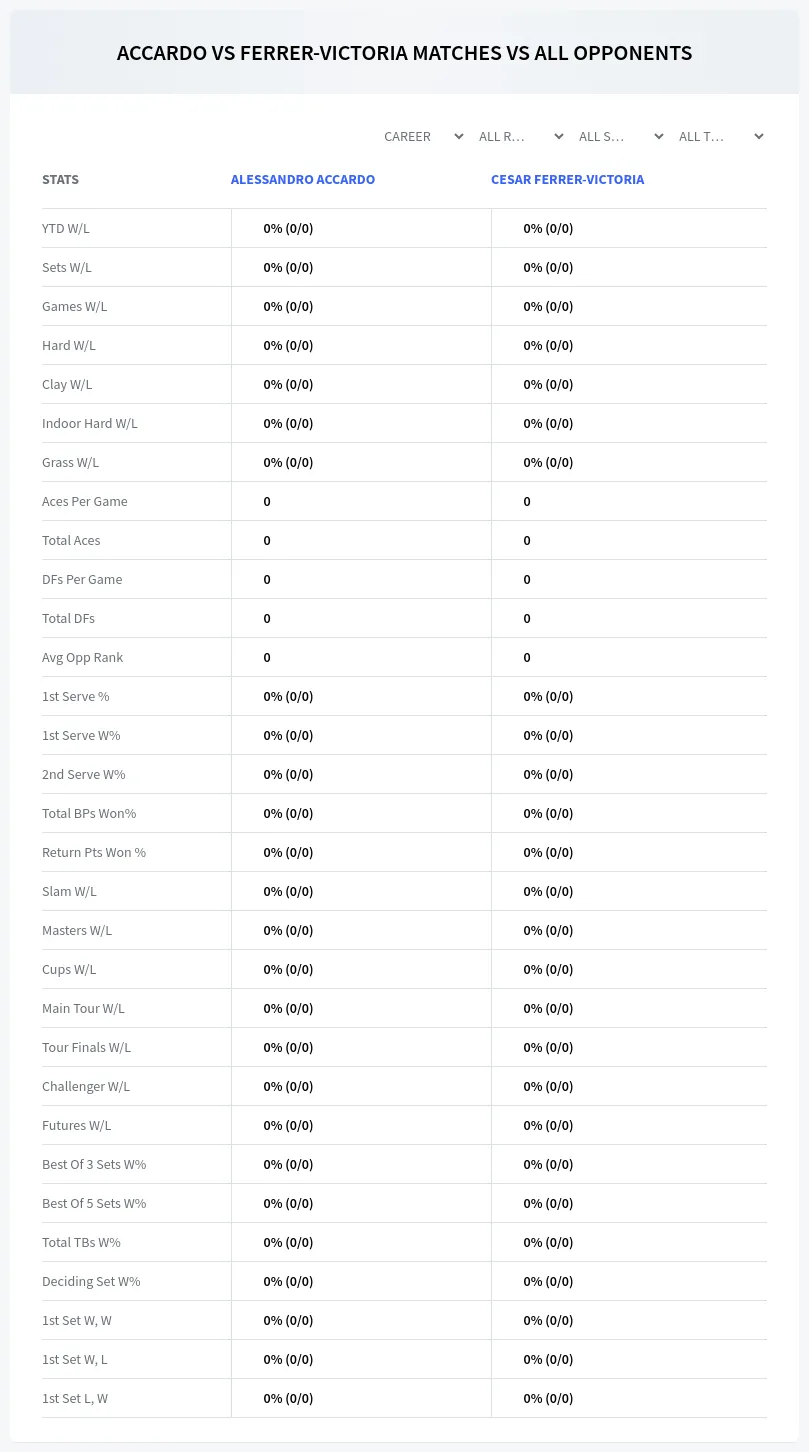Open Alessandro Accardo player link
The height and width of the screenshot is (1452, 809).
(303, 180)
